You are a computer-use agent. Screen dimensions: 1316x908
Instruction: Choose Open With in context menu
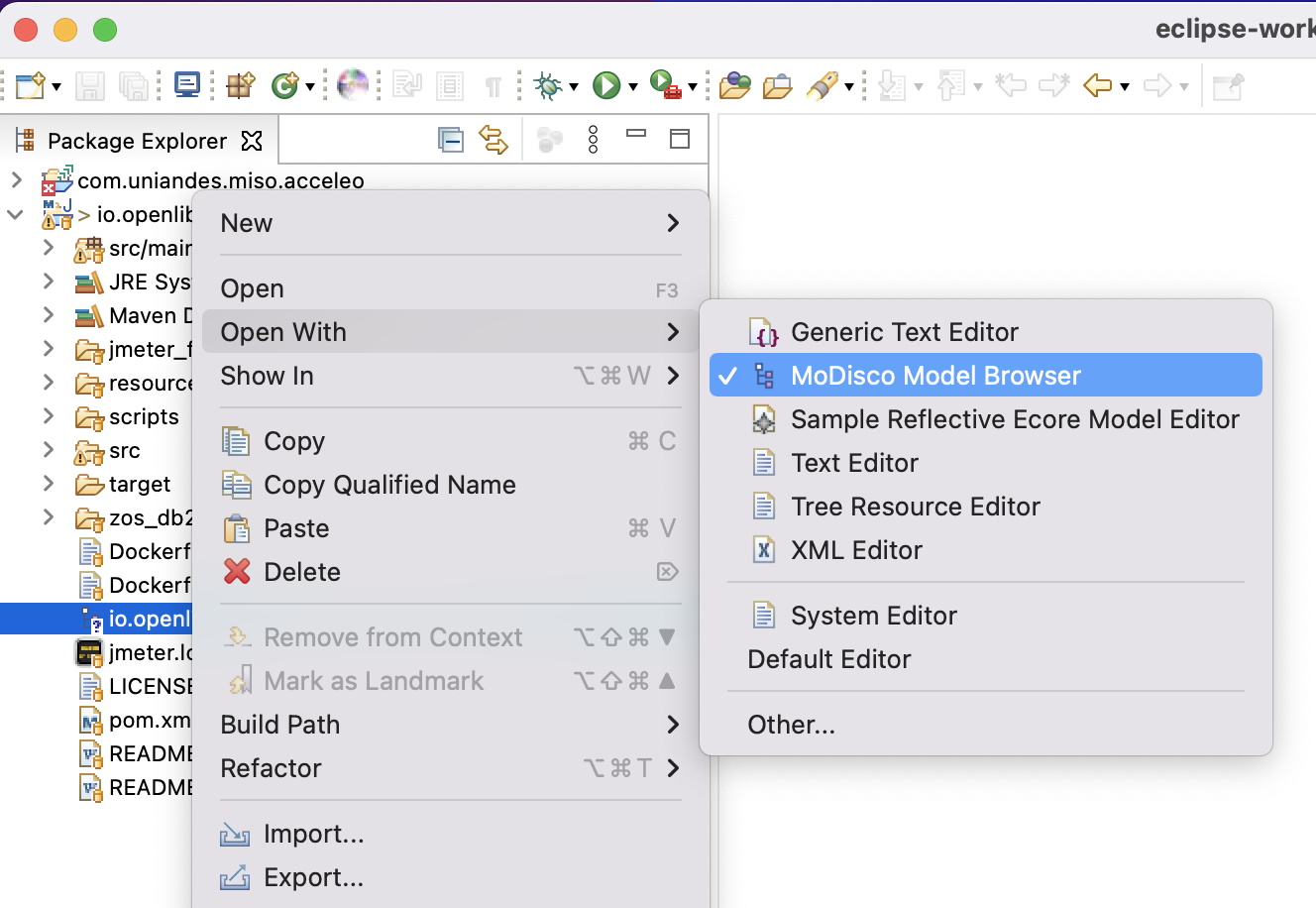click(x=450, y=332)
